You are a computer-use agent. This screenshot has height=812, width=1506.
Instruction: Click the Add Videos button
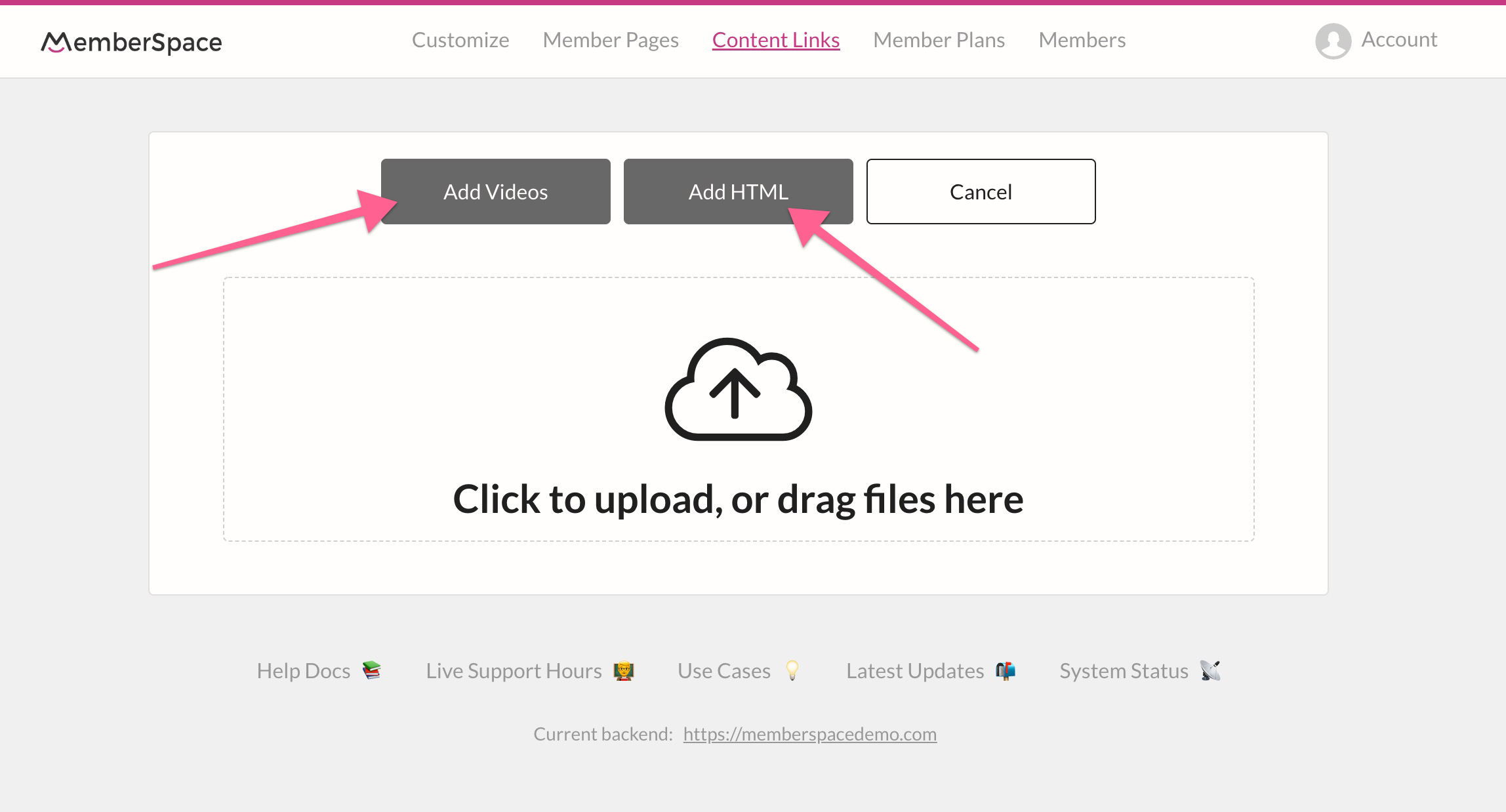point(495,191)
